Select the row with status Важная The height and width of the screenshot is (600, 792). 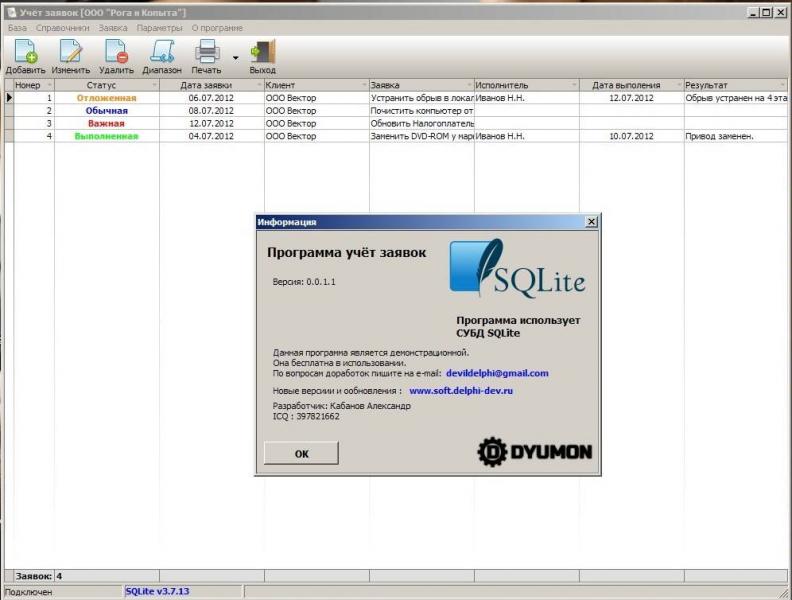[398, 123]
